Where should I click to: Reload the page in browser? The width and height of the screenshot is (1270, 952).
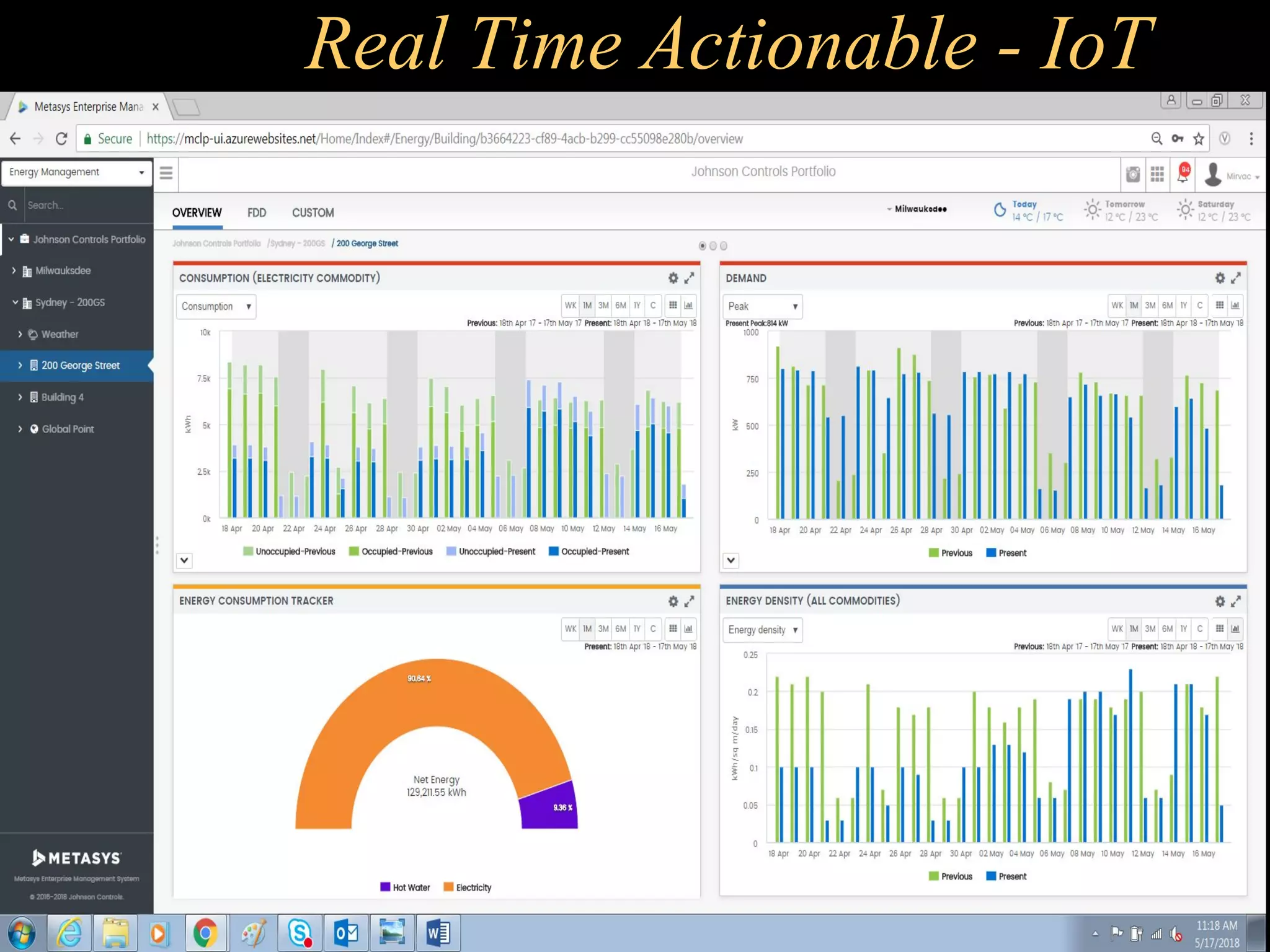tap(61, 139)
